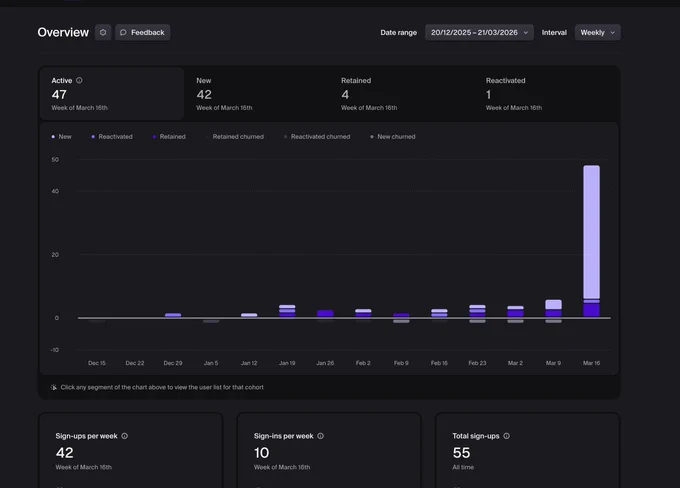Open the Weekly interval dropdown
This screenshot has height=488, width=680.
[597, 33]
